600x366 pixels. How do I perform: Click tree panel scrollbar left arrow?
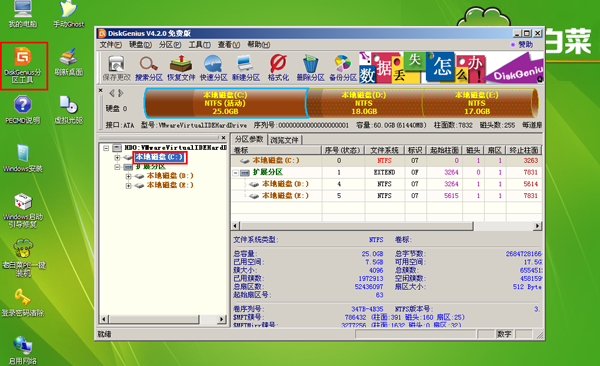point(104,319)
